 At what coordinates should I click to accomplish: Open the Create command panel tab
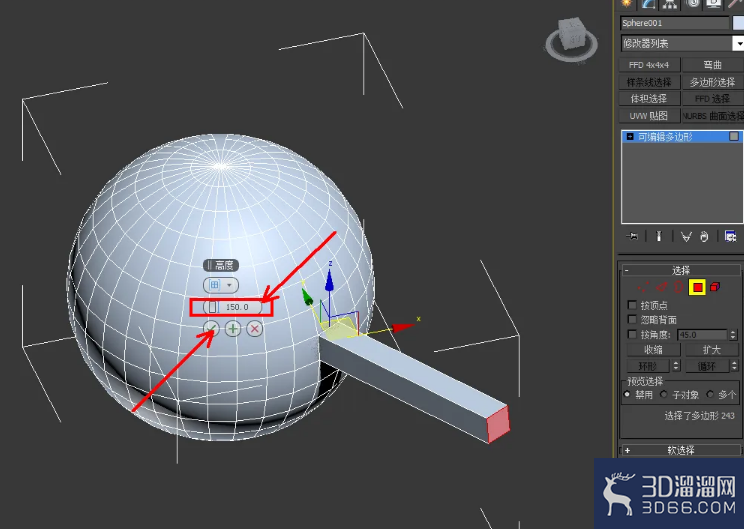point(627,4)
